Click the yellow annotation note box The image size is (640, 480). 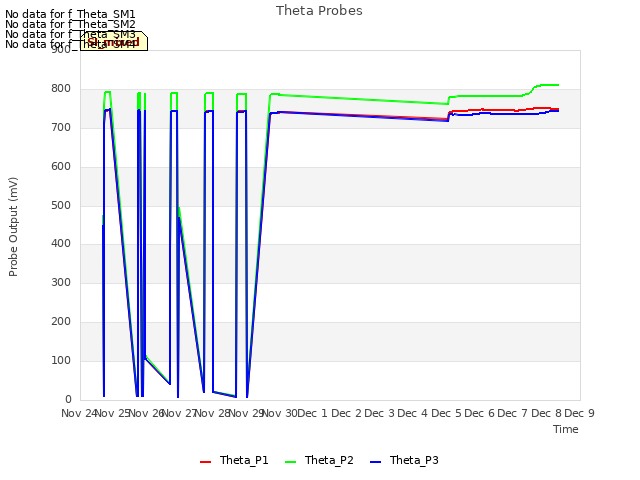tap(114, 41)
